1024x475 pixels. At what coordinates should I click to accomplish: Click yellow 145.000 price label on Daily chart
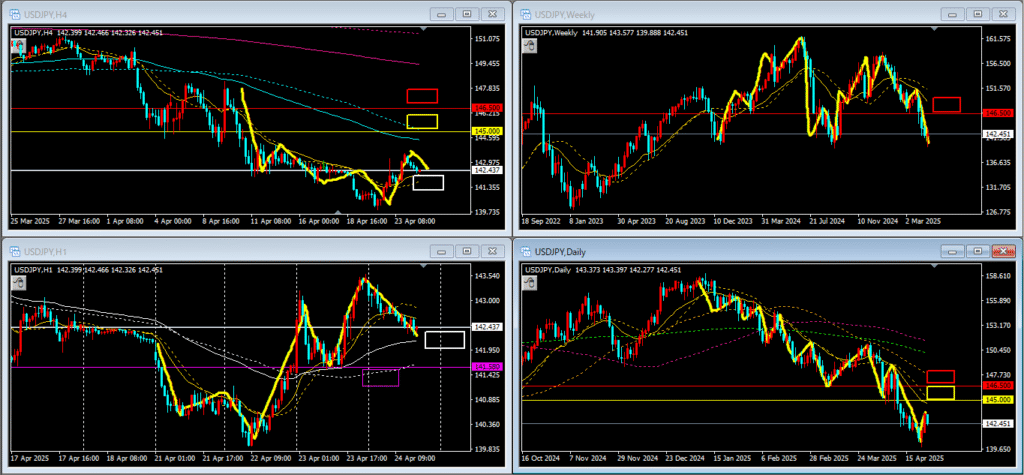tap(997, 399)
